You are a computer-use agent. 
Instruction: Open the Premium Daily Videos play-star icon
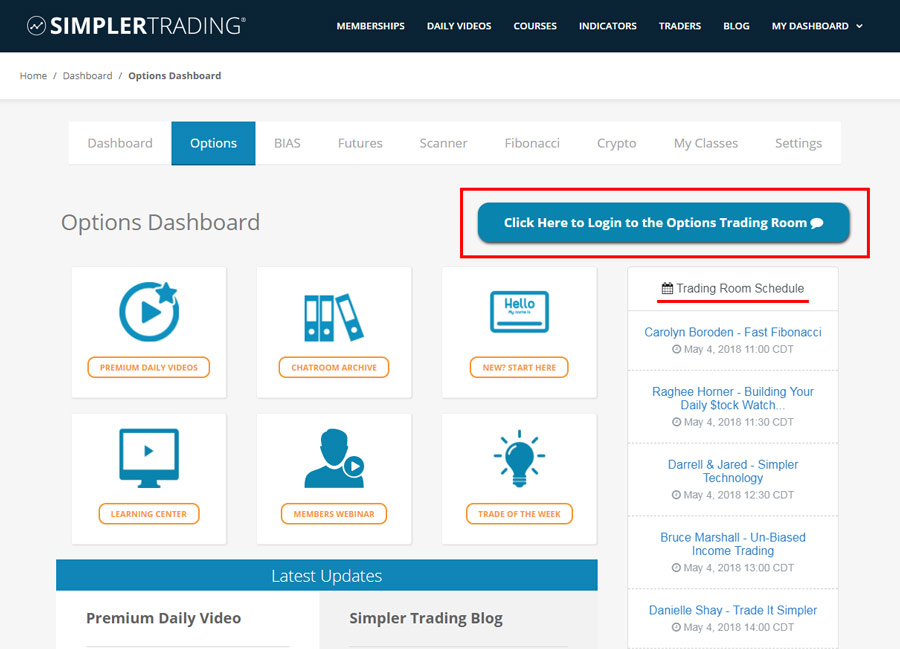[149, 312]
